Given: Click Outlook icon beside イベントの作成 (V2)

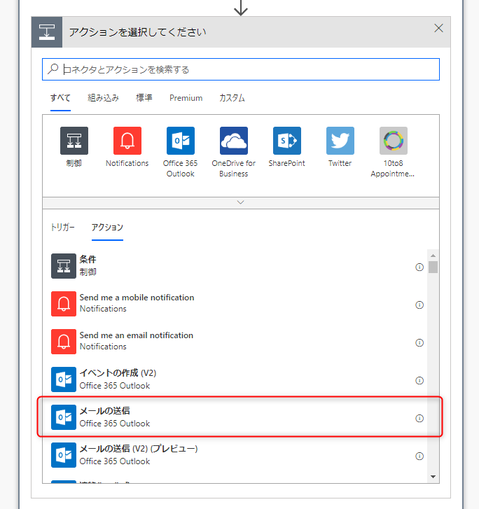Looking at the screenshot, I should tap(64, 379).
